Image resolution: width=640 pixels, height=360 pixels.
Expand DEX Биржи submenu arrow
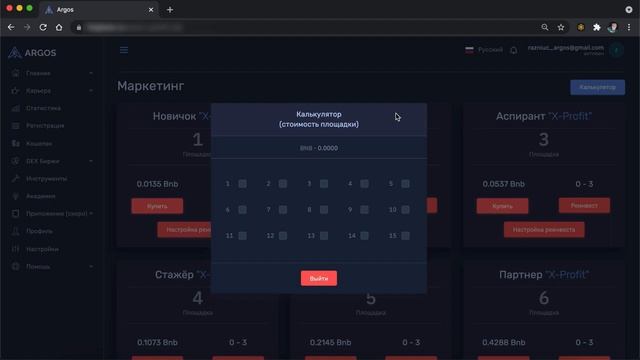click(x=91, y=161)
